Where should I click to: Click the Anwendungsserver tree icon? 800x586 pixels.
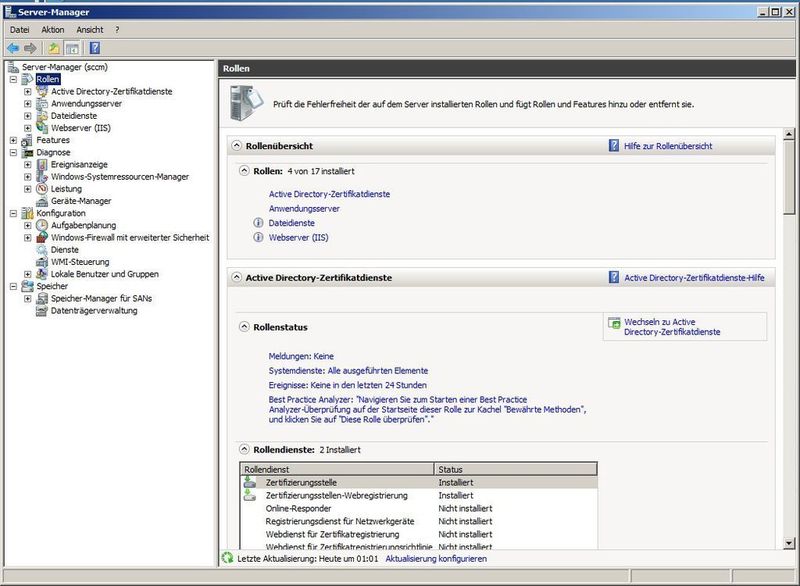tap(42, 104)
